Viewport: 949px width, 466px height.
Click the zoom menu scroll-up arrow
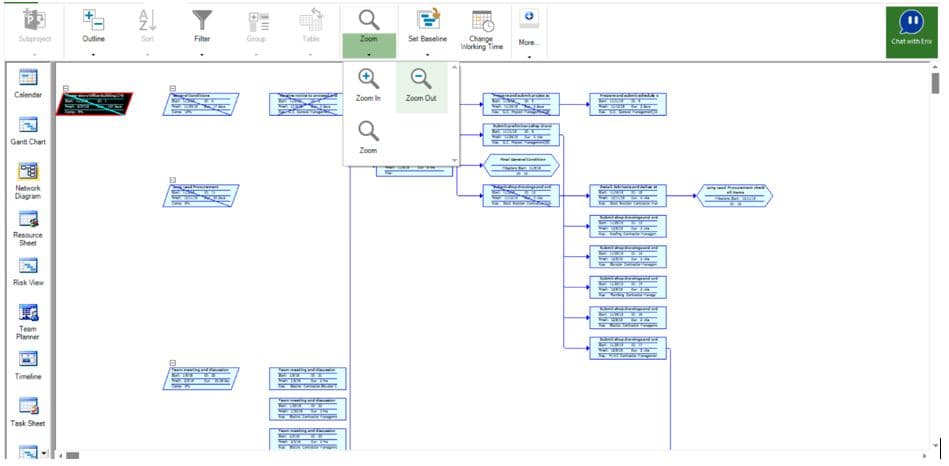click(455, 67)
